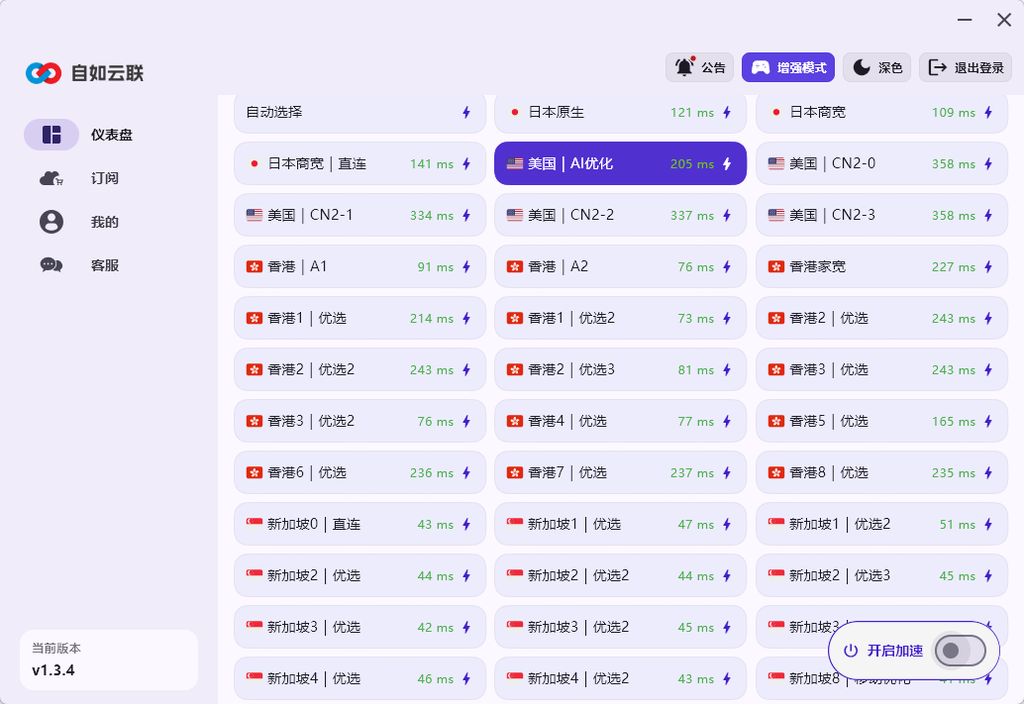
Task: Open the 仪表盘 dashboard icon
Action: coord(52,135)
